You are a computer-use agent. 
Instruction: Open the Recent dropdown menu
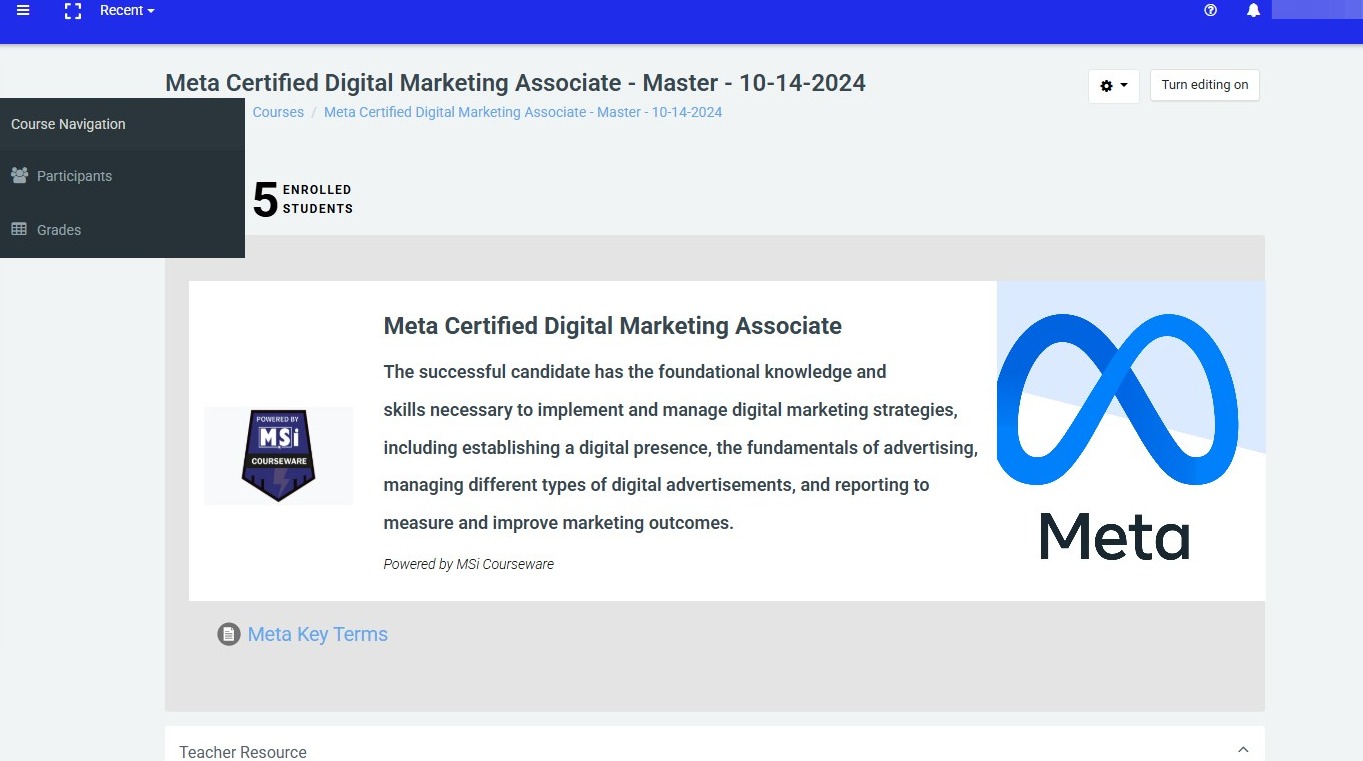tap(127, 11)
